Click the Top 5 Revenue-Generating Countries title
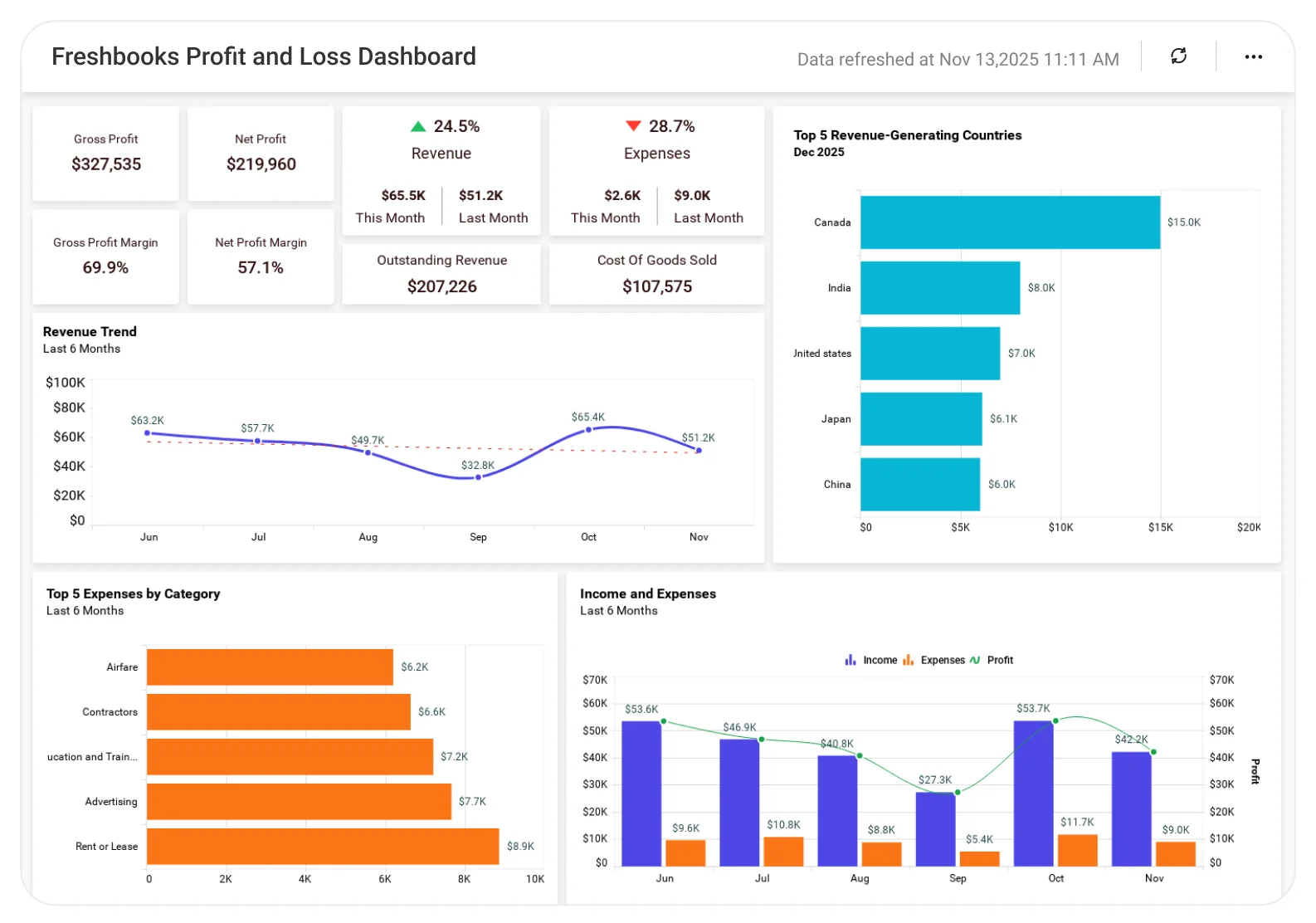The height and width of the screenshot is (923, 1316). 908,135
